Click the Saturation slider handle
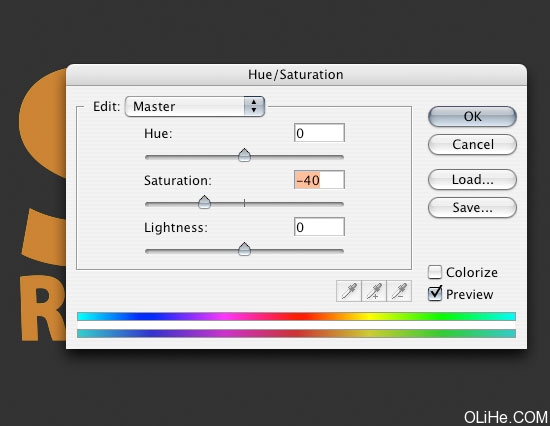 (204, 202)
